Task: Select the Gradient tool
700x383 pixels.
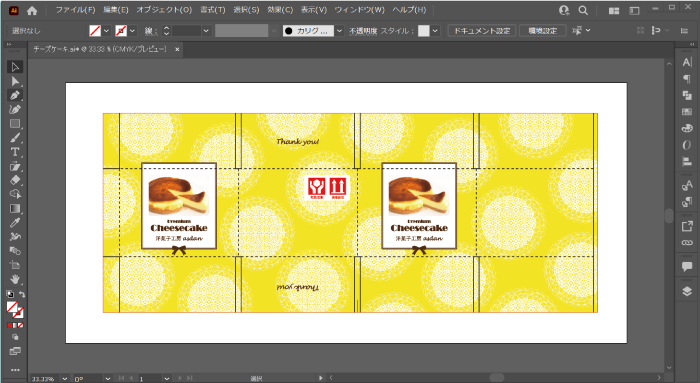Action: [15, 208]
